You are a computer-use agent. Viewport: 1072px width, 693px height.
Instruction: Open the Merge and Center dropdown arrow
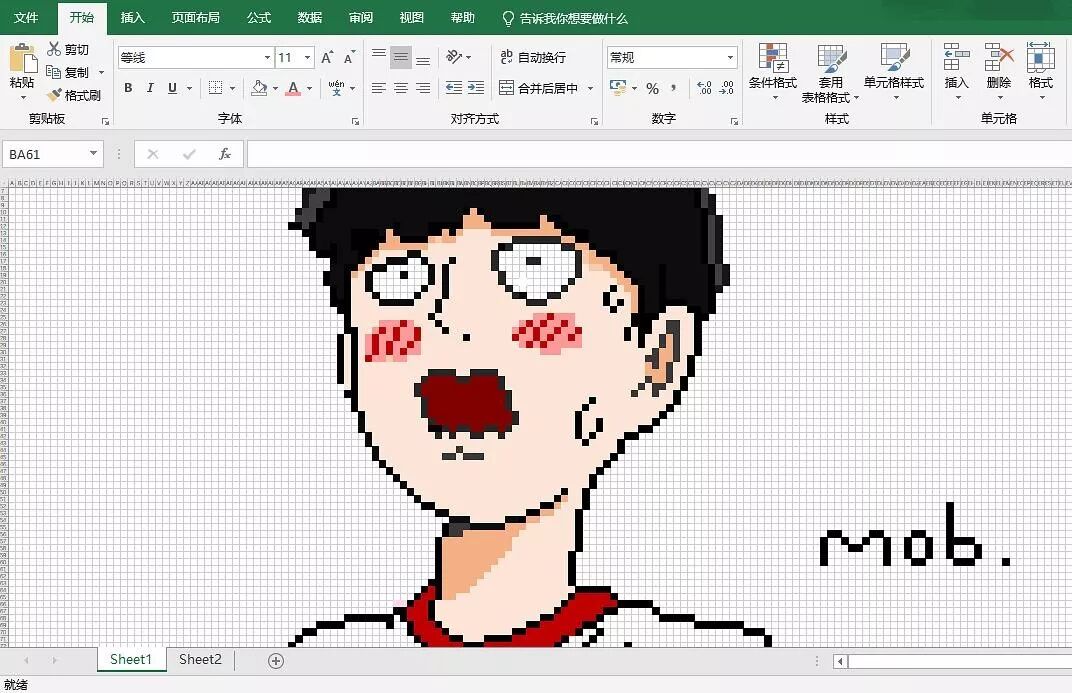(590, 88)
